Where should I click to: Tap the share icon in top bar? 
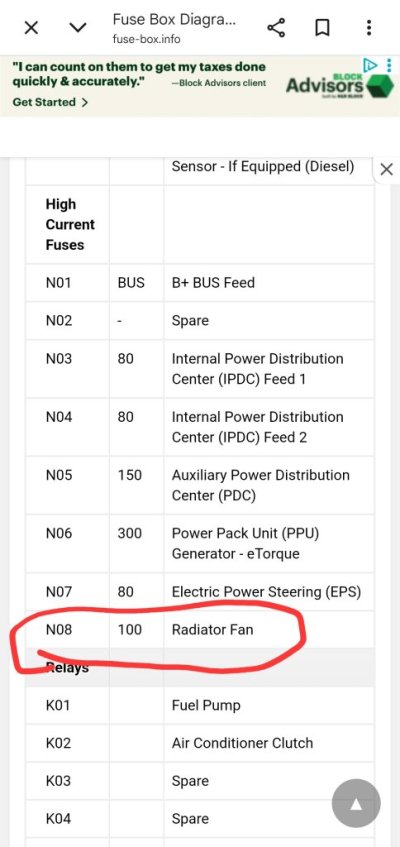(x=276, y=28)
